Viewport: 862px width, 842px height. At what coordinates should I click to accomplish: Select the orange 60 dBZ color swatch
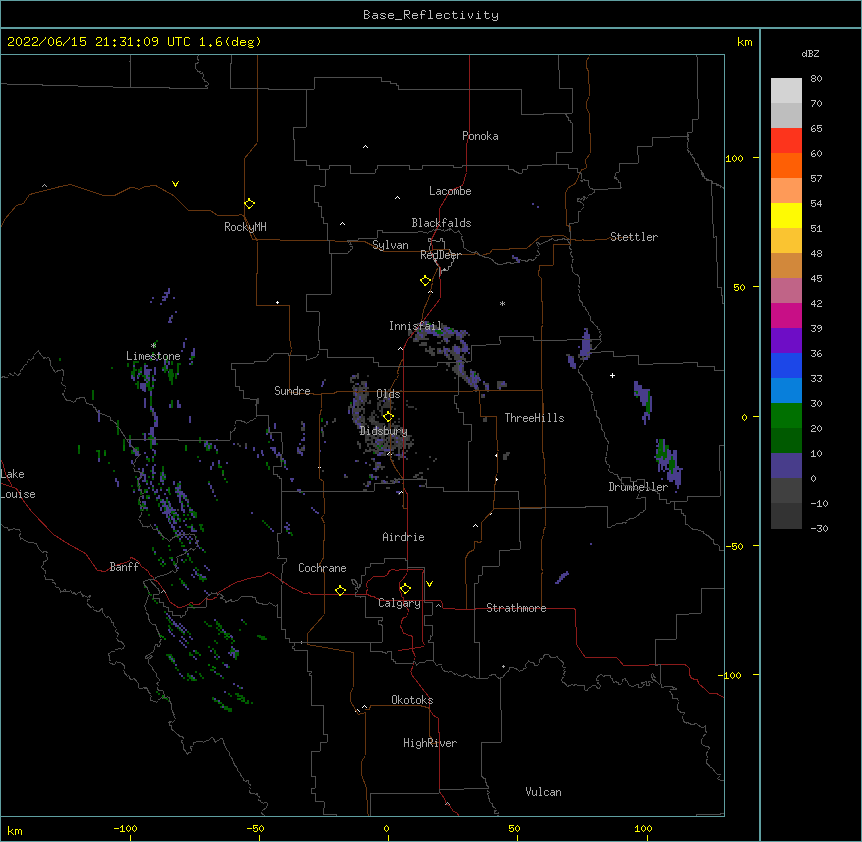(x=786, y=165)
